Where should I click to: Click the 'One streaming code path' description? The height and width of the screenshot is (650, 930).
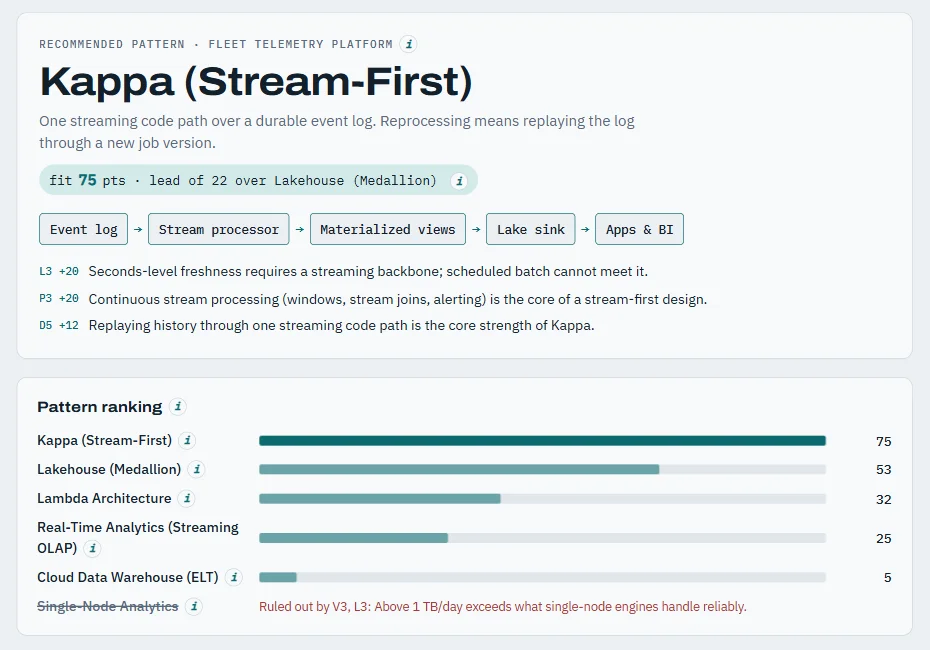point(337,132)
